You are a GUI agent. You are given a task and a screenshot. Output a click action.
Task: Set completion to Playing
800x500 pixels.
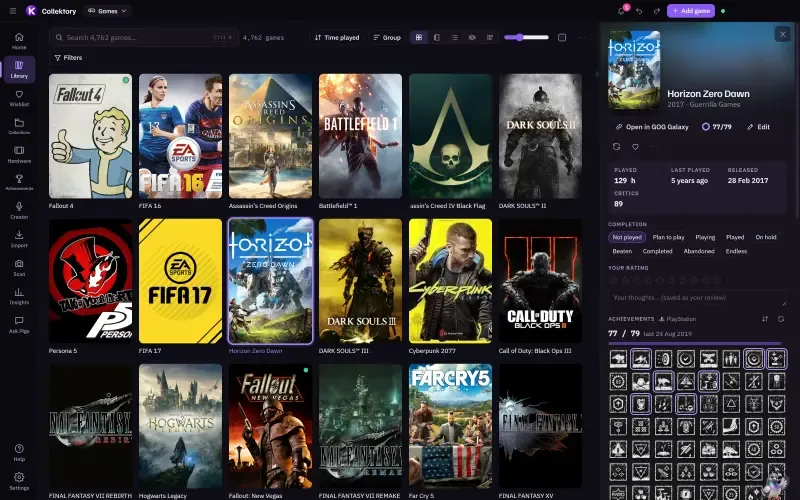[705, 237]
